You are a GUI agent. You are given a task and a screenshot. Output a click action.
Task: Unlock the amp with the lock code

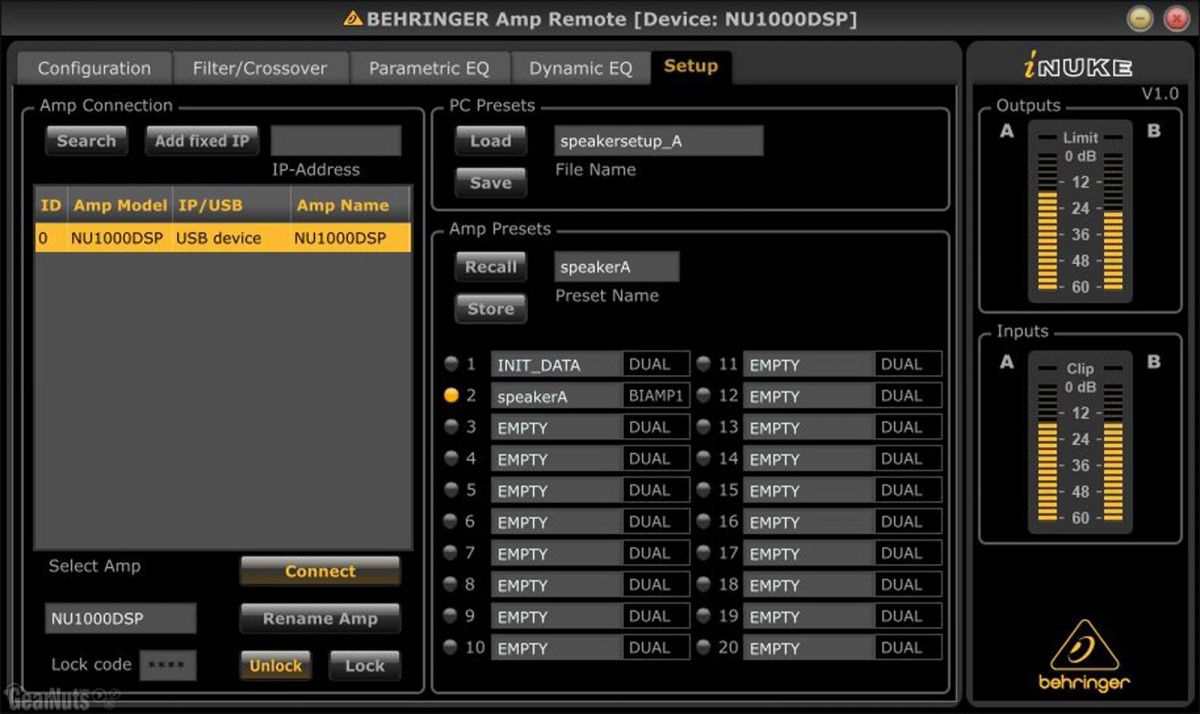click(275, 666)
